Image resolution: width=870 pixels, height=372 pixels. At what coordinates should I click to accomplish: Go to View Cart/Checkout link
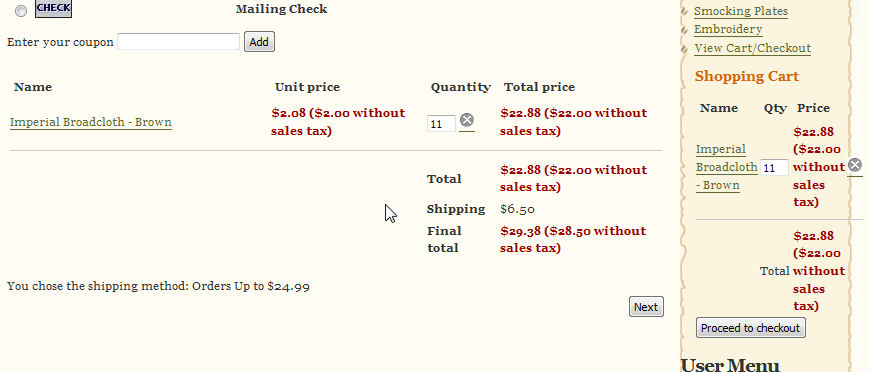(x=752, y=48)
